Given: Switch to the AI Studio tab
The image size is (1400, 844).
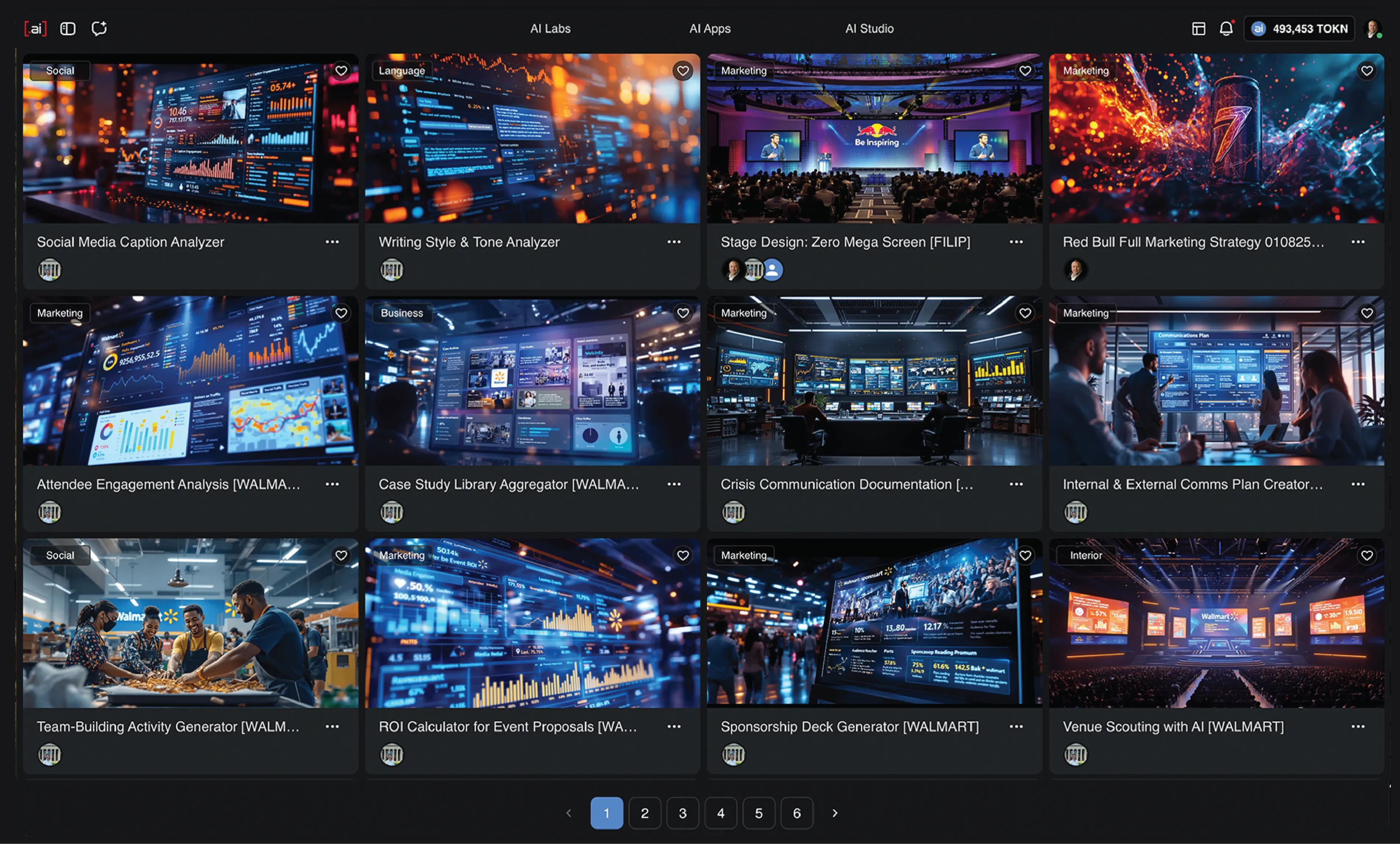Looking at the screenshot, I should pyautogui.click(x=869, y=28).
